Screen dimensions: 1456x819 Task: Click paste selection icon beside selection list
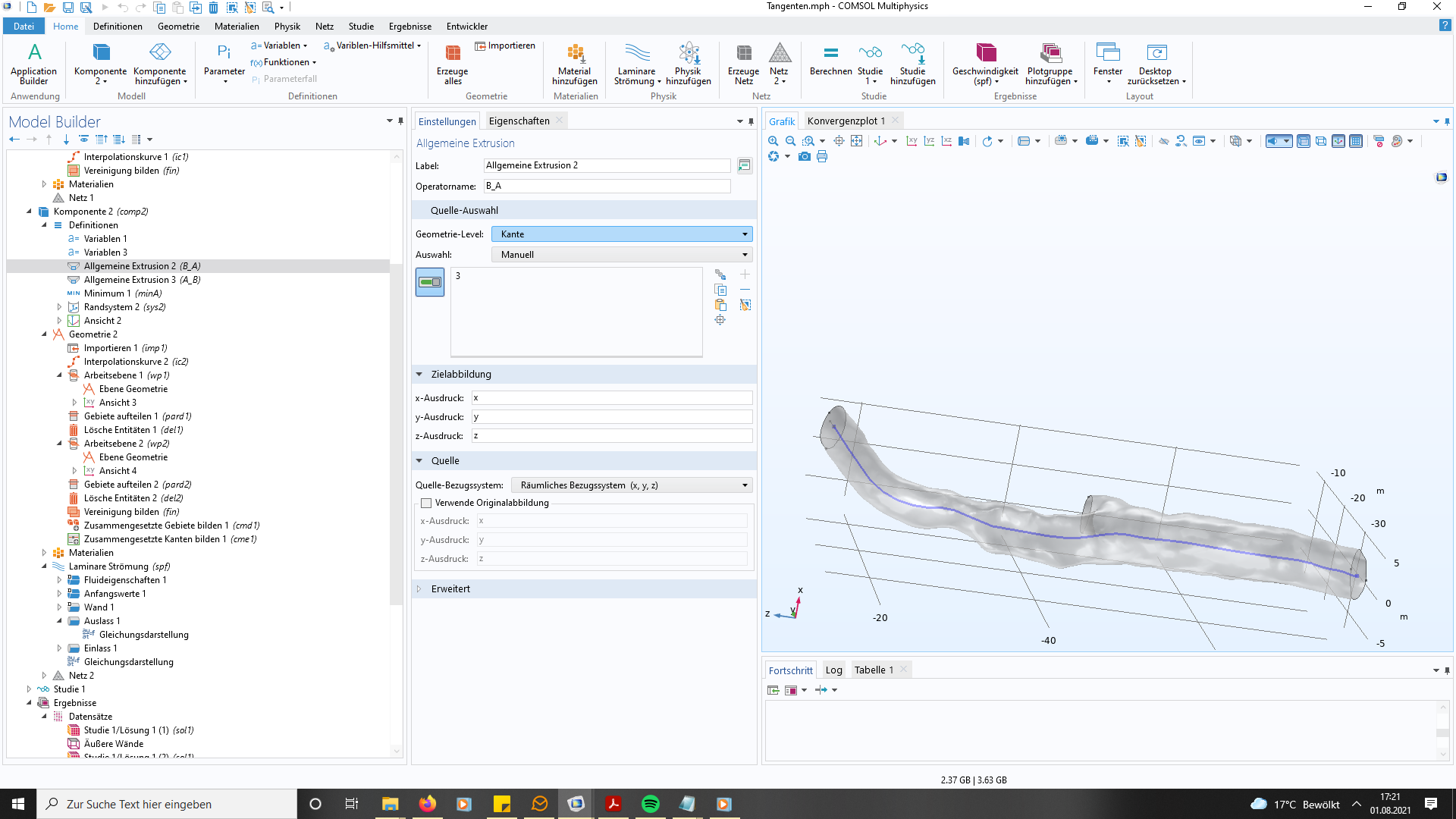click(x=720, y=305)
